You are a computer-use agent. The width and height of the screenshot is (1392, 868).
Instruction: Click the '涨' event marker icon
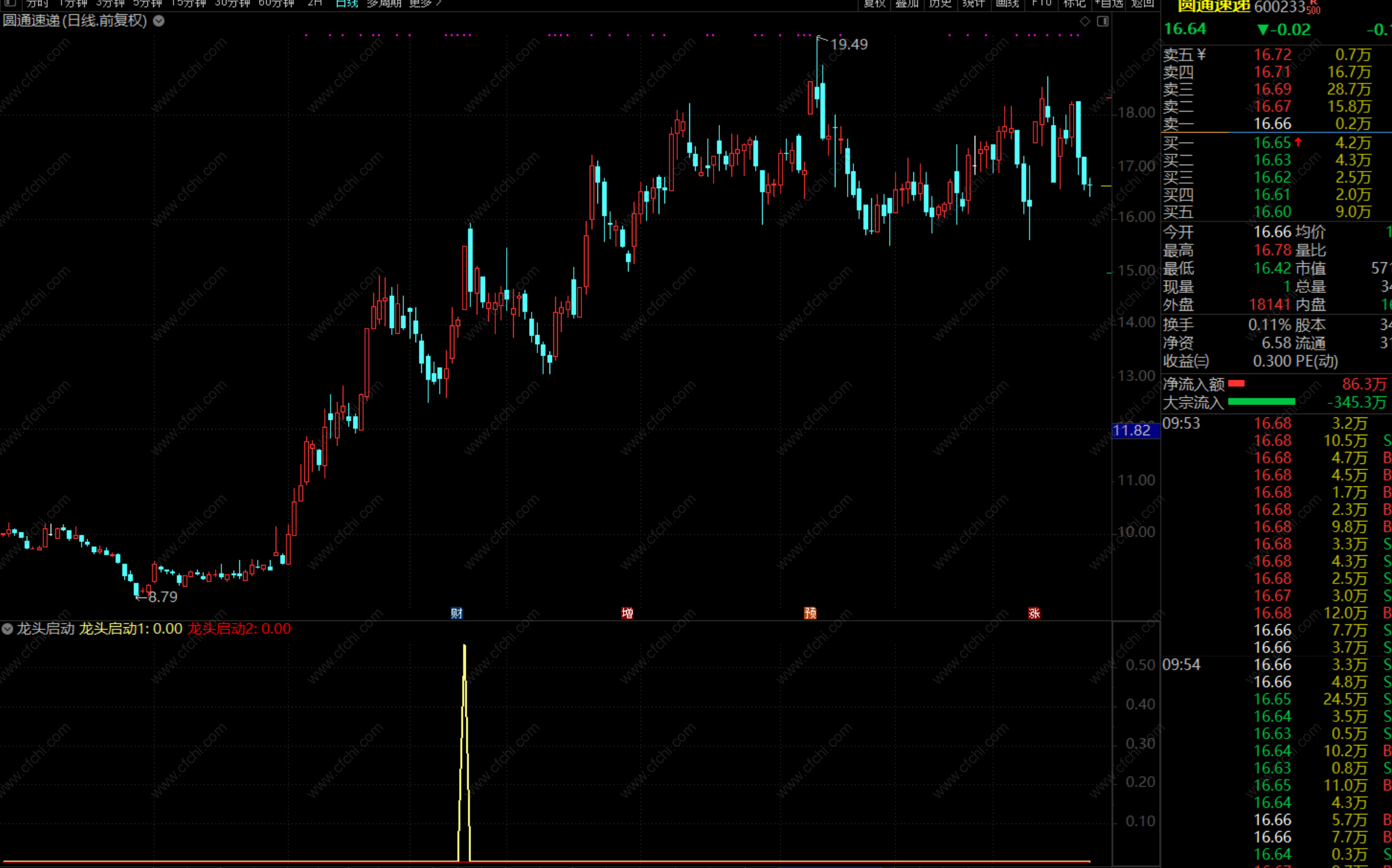coord(1034,613)
